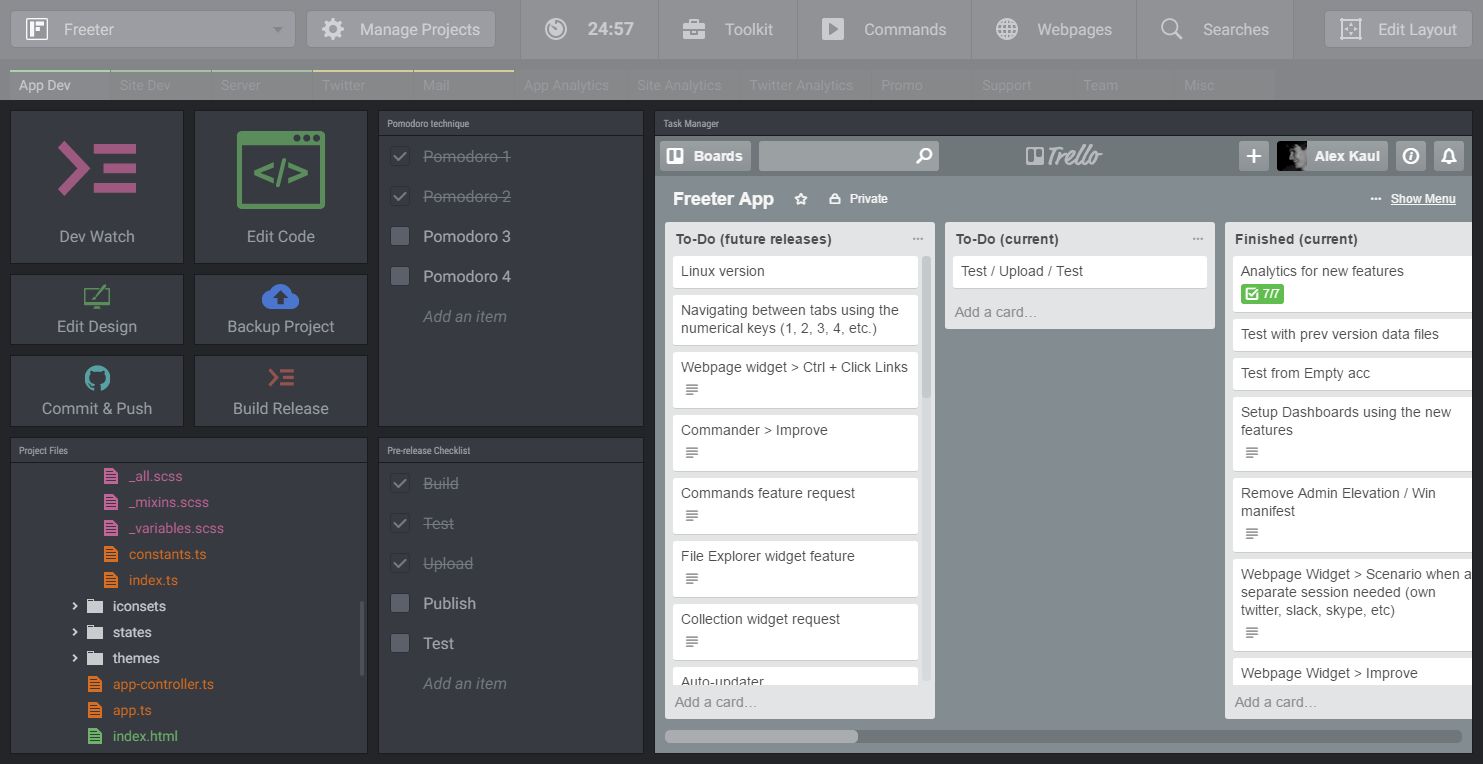Switch to the Site Dev tab
The width and height of the screenshot is (1483, 764).
(x=146, y=85)
